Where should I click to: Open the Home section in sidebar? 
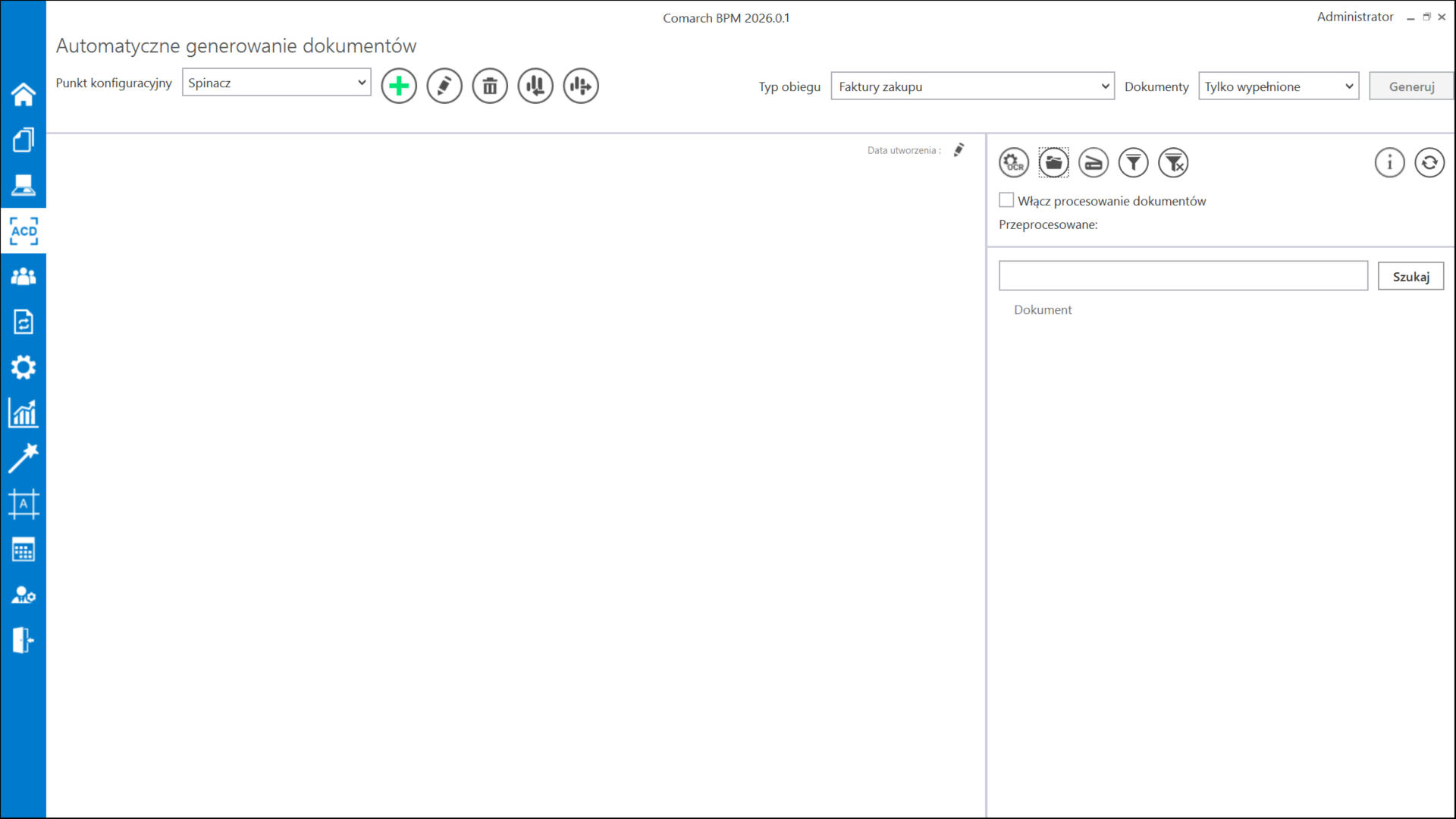24,94
